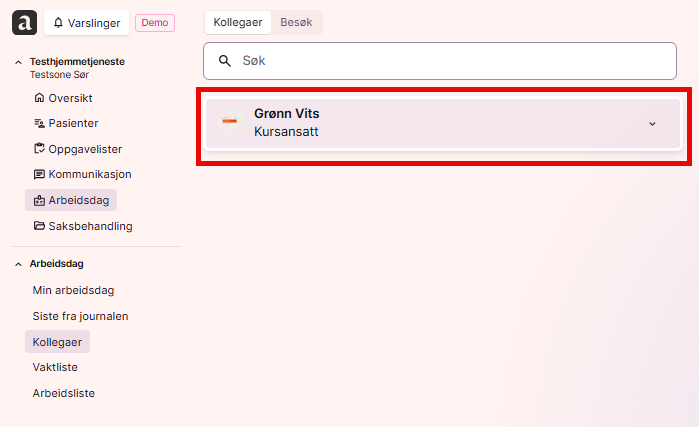
Task: Expand the Grønn Vits card chevron
Action: (x=652, y=124)
